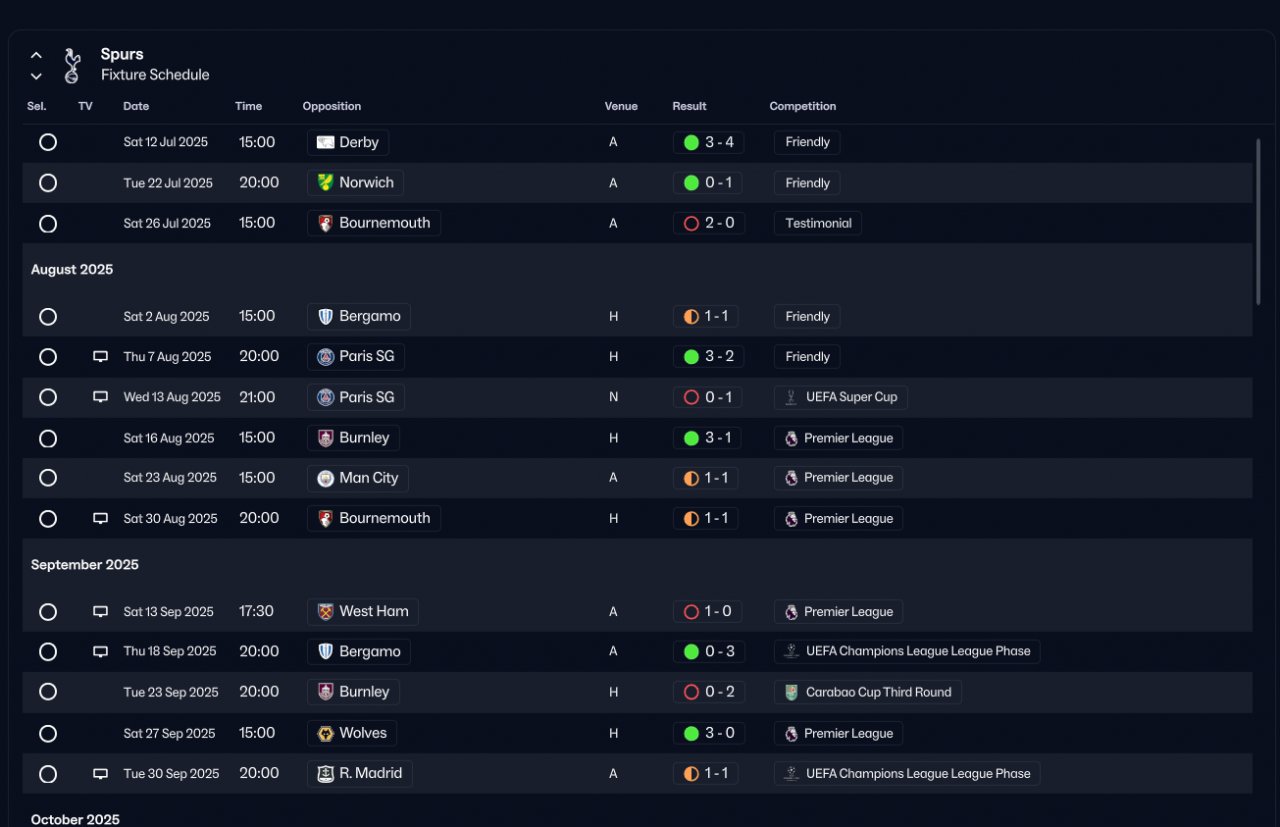The height and width of the screenshot is (827, 1280).
Task: Sort by the Date column header
Action: click(136, 106)
